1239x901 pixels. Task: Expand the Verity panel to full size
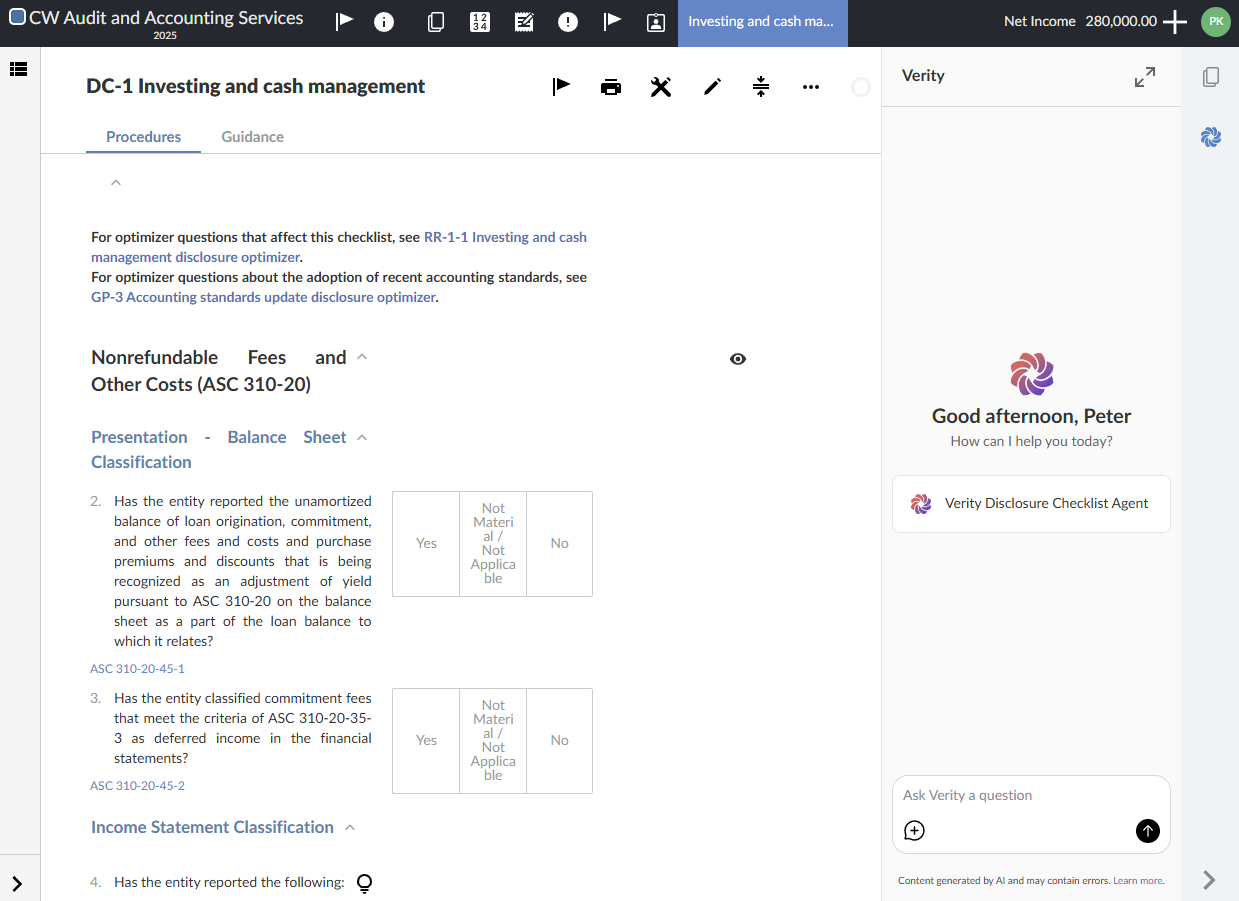click(x=1145, y=77)
